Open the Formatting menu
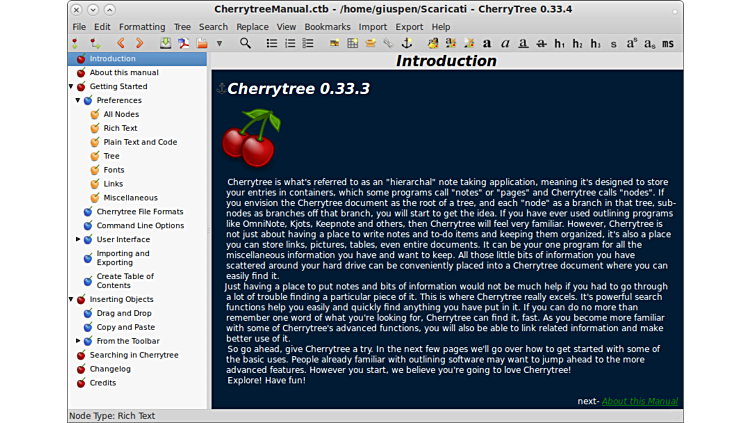Screen dimensions: 752x423 (142, 27)
